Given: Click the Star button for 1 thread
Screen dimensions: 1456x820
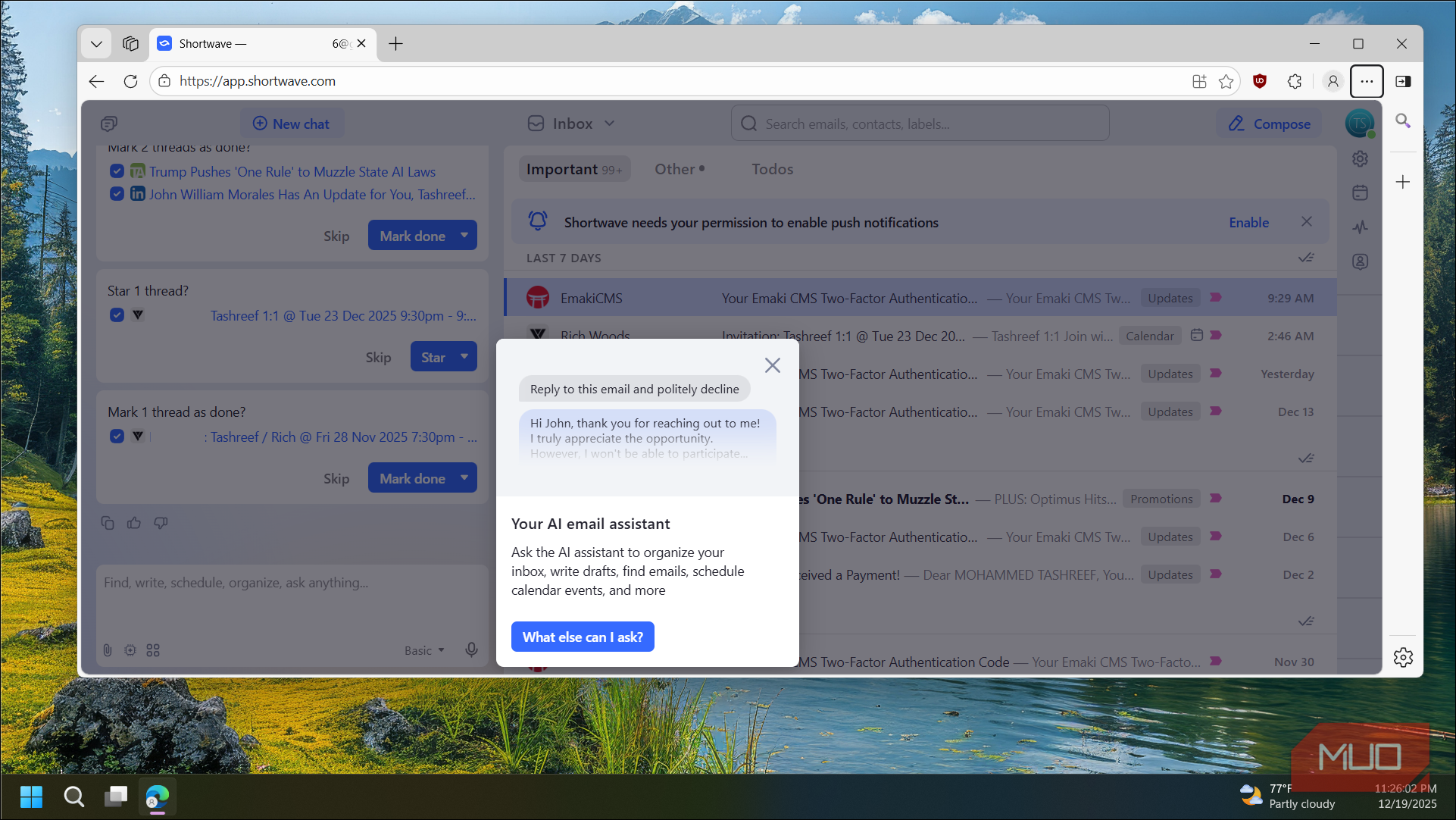Looking at the screenshot, I should (433, 356).
